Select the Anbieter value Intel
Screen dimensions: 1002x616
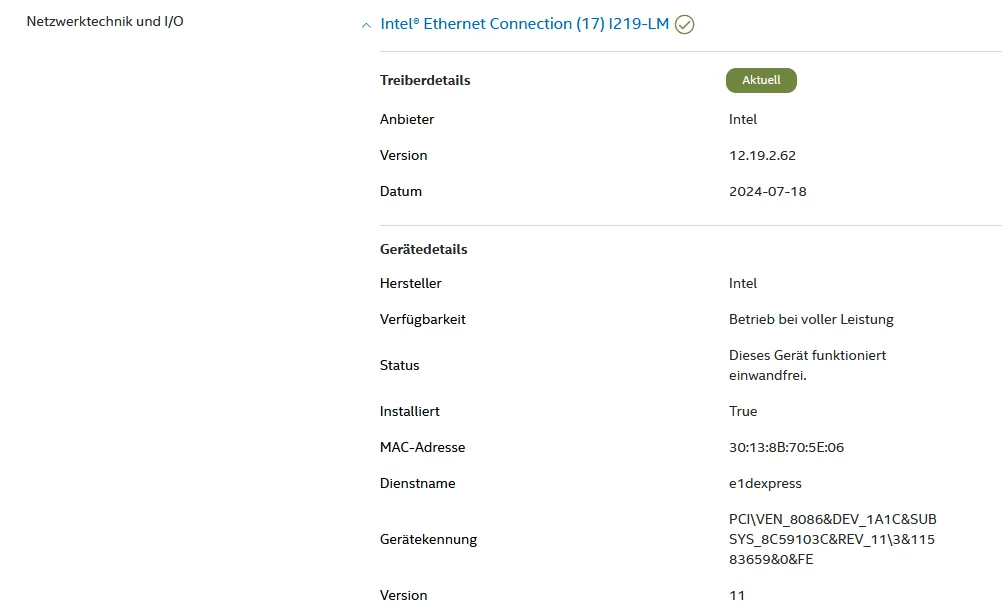tap(743, 119)
